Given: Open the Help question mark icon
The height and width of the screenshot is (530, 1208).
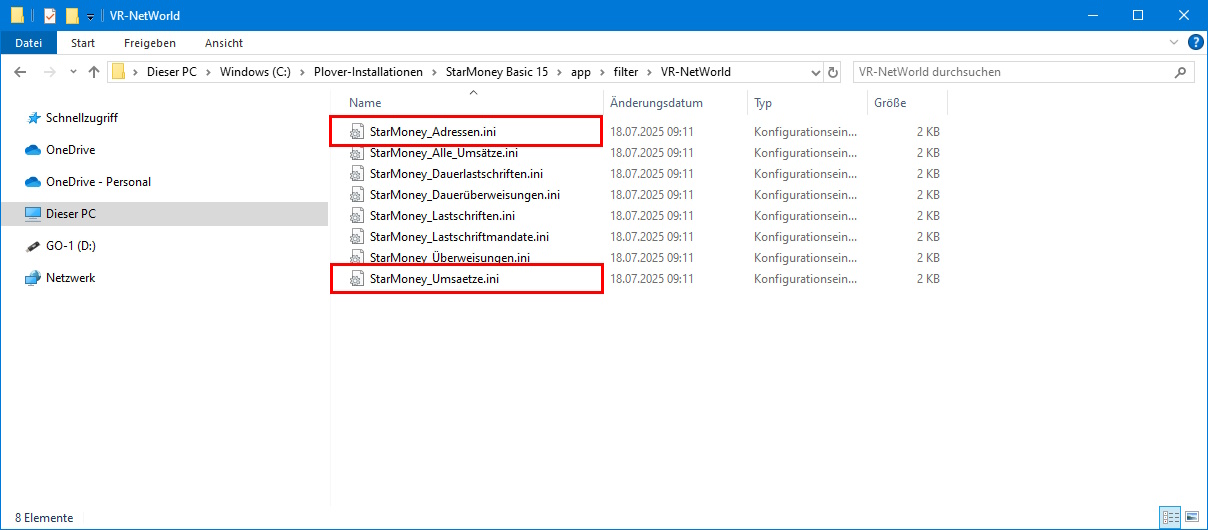Looking at the screenshot, I should pyautogui.click(x=1195, y=43).
